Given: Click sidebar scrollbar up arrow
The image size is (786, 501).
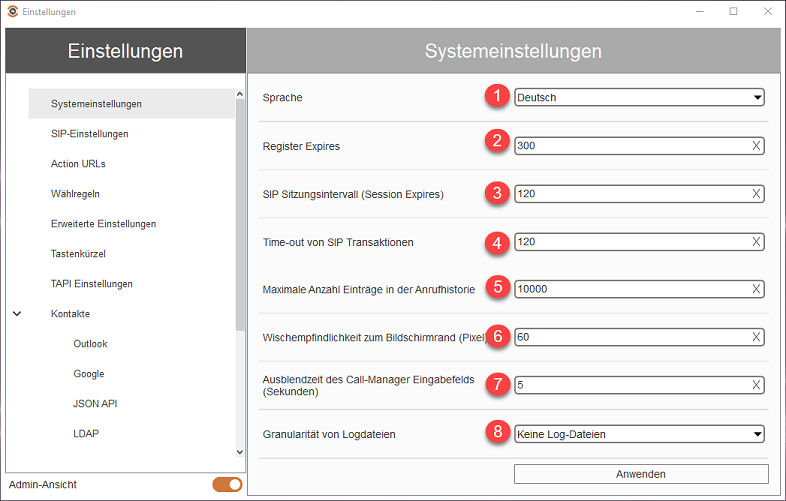Looking at the screenshot, I should [x=240, y=94].
